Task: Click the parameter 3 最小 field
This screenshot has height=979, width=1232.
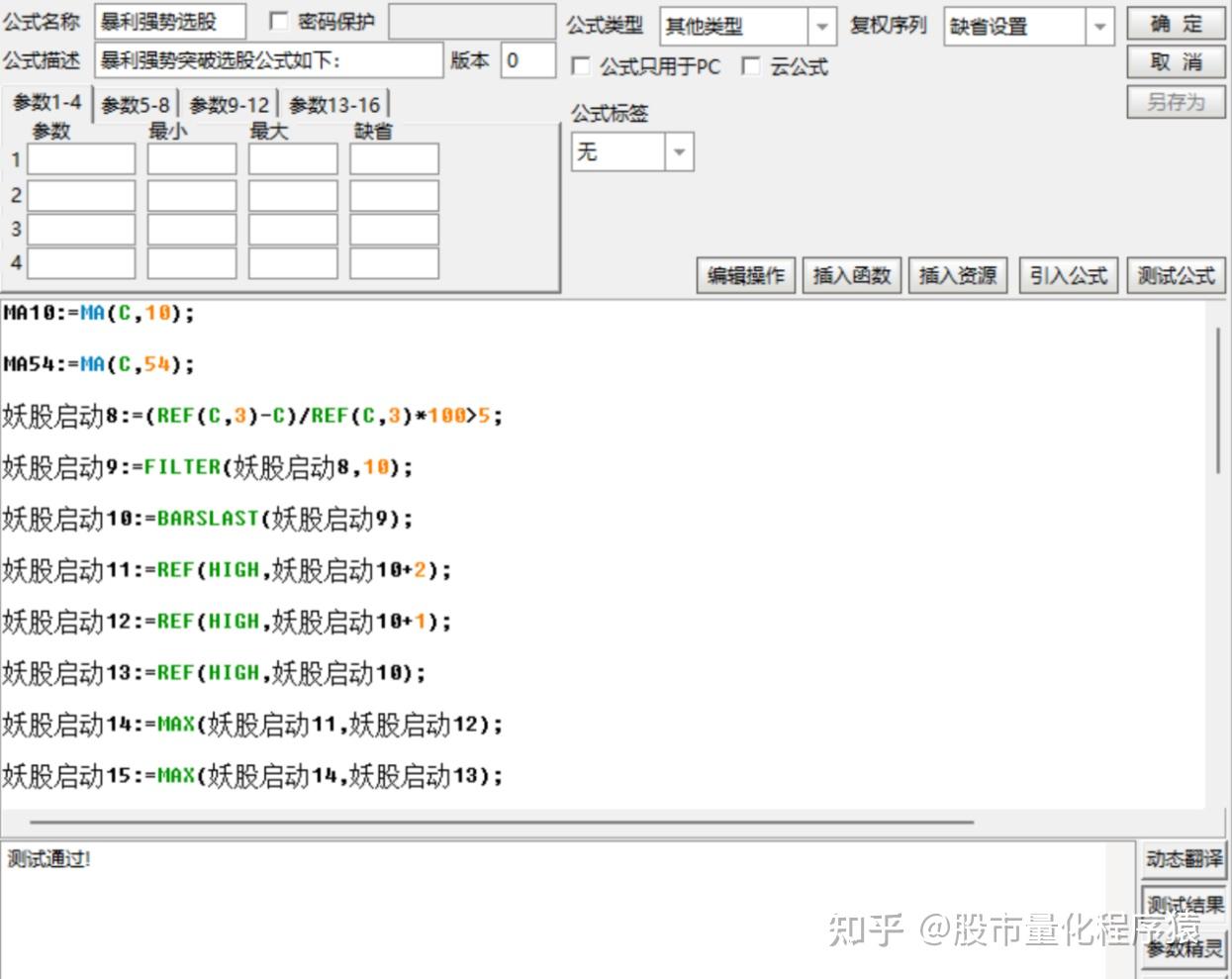Action: [192, 229]
